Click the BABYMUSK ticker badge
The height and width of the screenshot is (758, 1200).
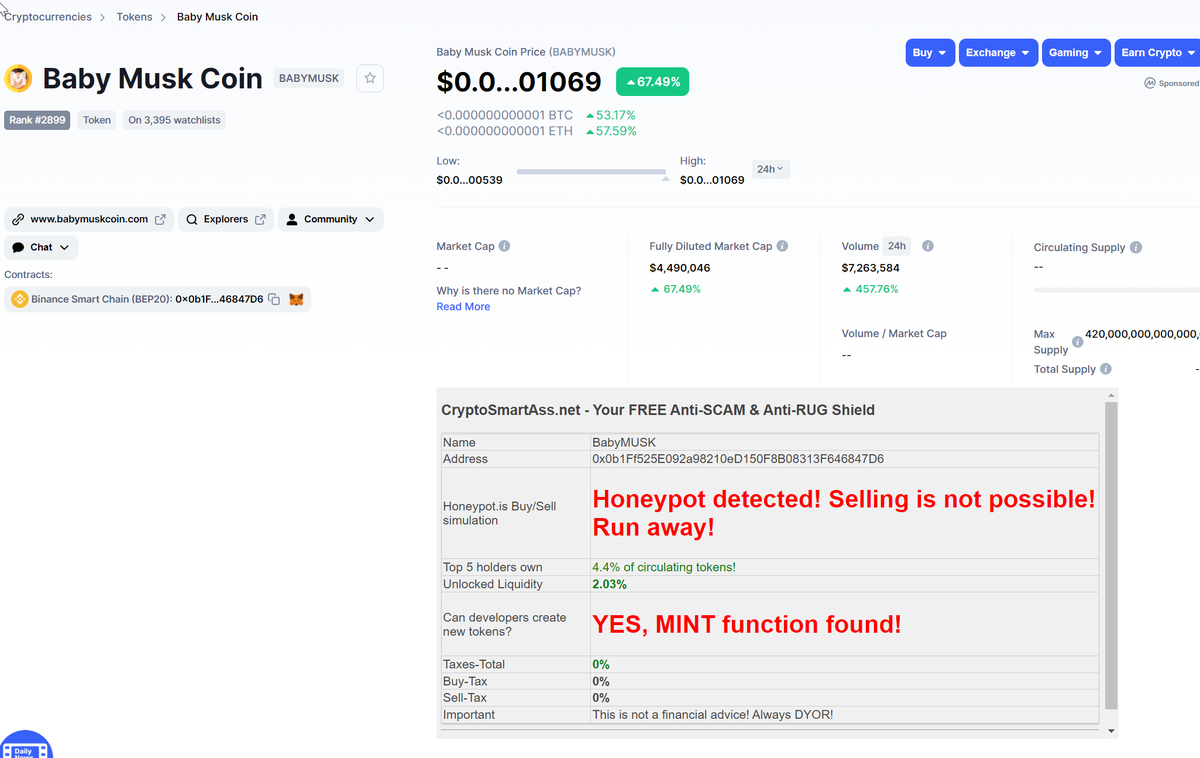pos(309,78)
